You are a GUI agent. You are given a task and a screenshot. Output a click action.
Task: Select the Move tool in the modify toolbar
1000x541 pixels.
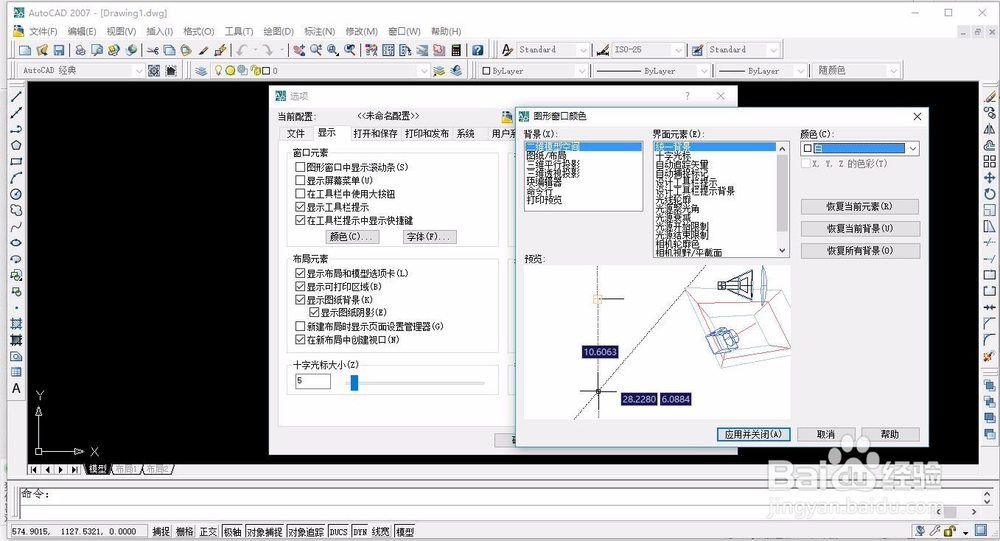(989, 178)
